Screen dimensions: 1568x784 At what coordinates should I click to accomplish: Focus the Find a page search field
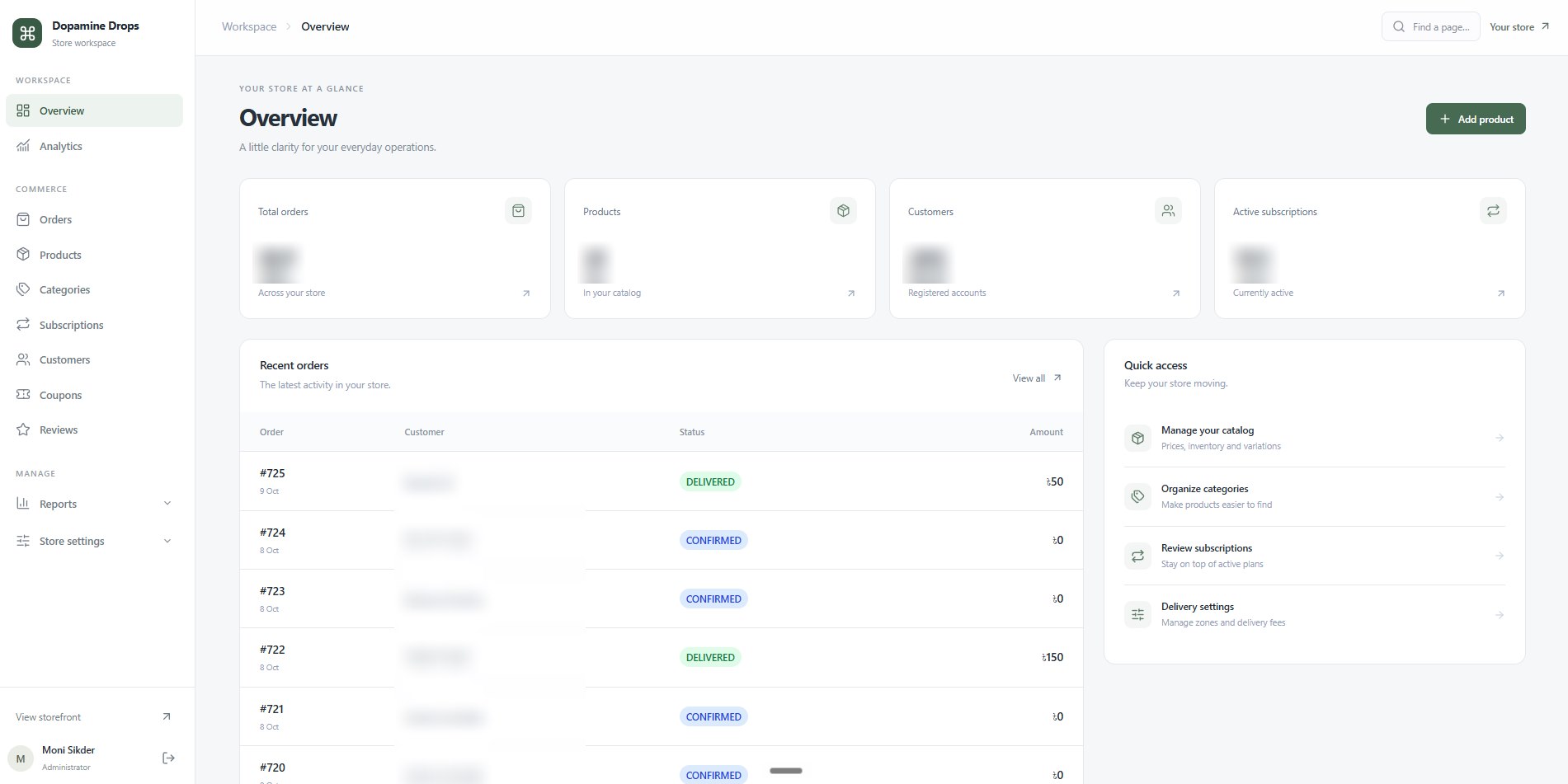pyautogui.click(x=1430, y=26)
